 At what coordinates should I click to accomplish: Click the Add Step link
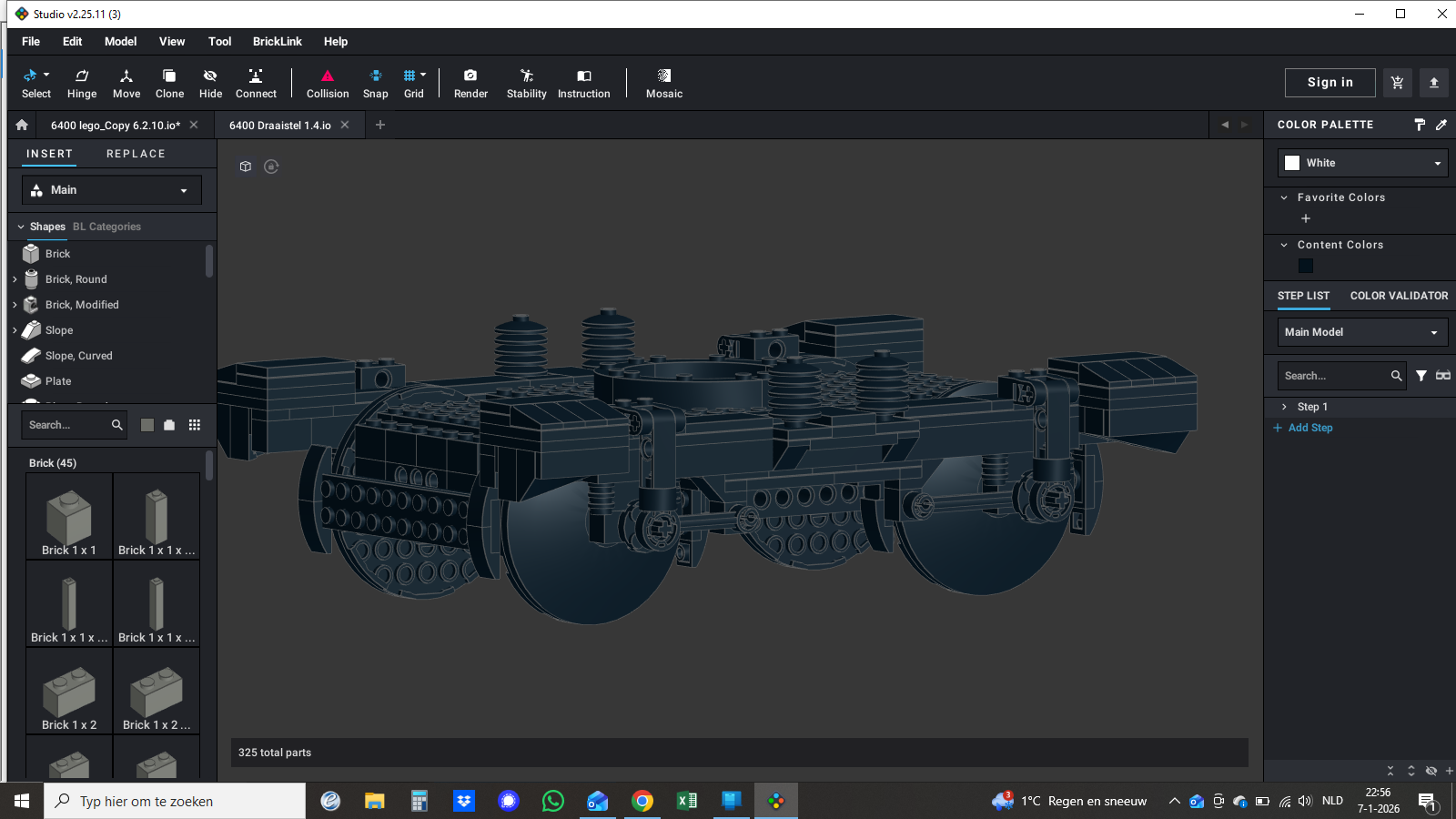coord(1309,428)
